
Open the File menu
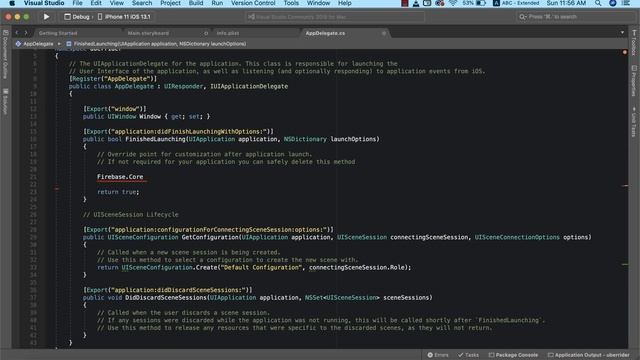click(77, 3)
